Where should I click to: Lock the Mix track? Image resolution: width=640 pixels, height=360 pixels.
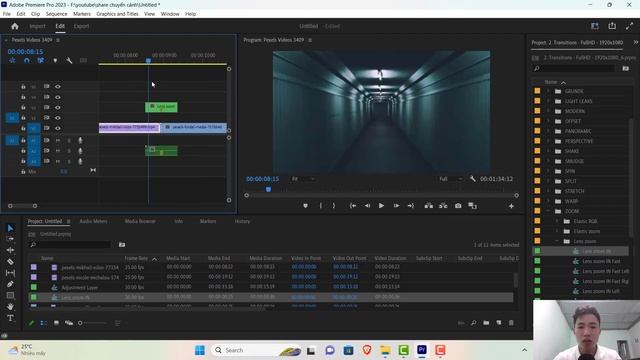pos(23,172)
